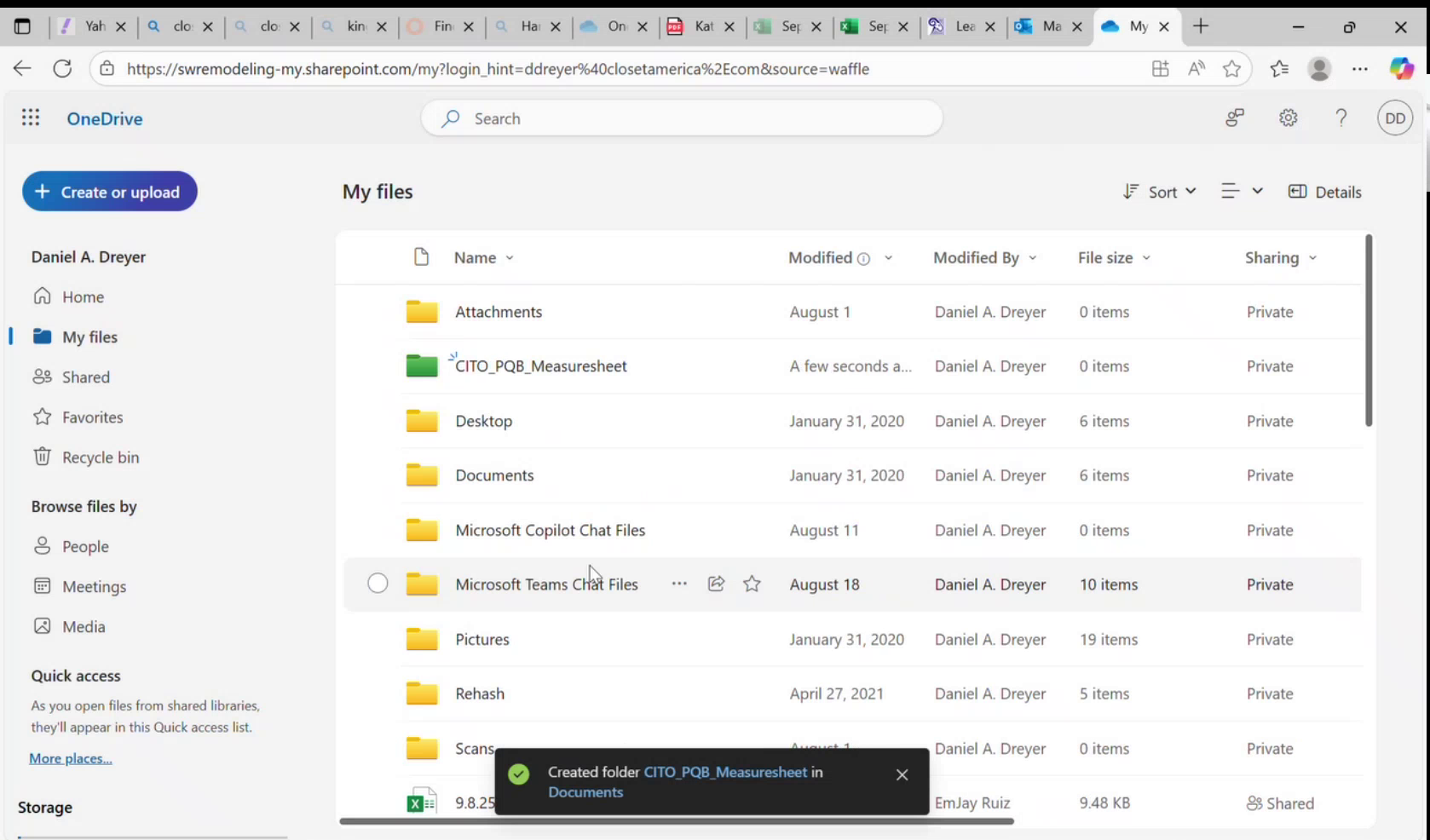The image size is (1430, 840).
Task: Click inside the Search box
Action: (682, 118)
